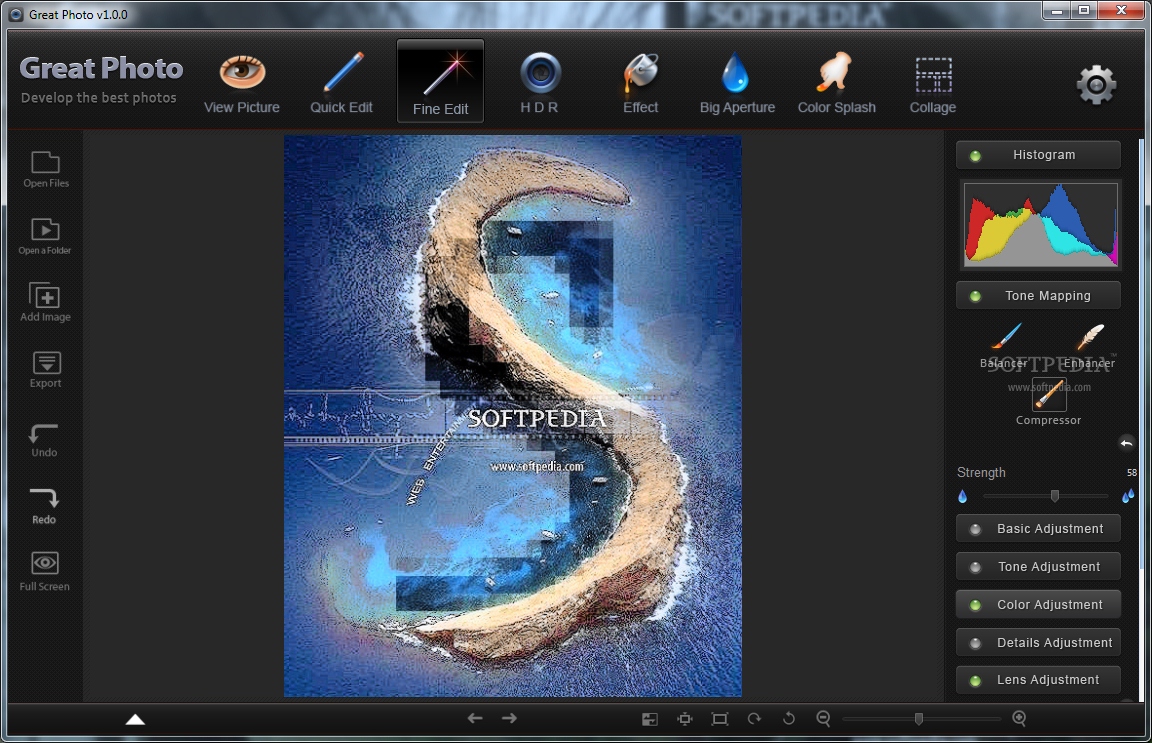Click the zoom out magnifier

(x=824, y=719)
